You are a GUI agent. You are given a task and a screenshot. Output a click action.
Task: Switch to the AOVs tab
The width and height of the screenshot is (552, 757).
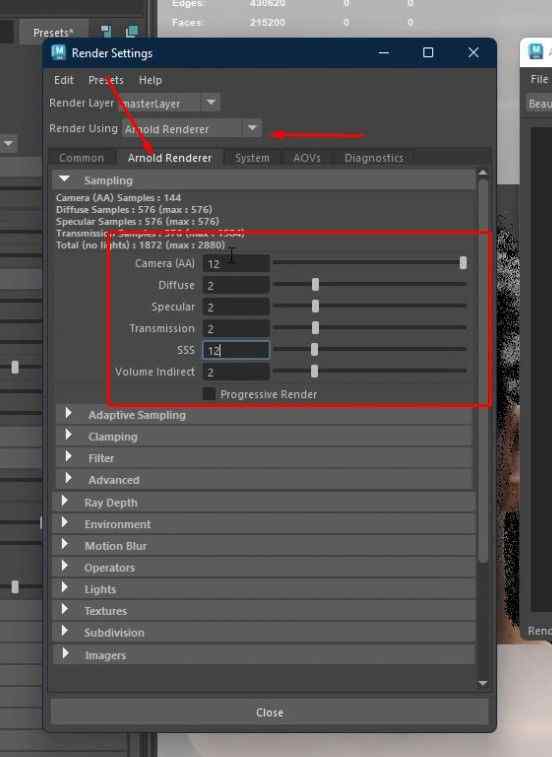307,158
